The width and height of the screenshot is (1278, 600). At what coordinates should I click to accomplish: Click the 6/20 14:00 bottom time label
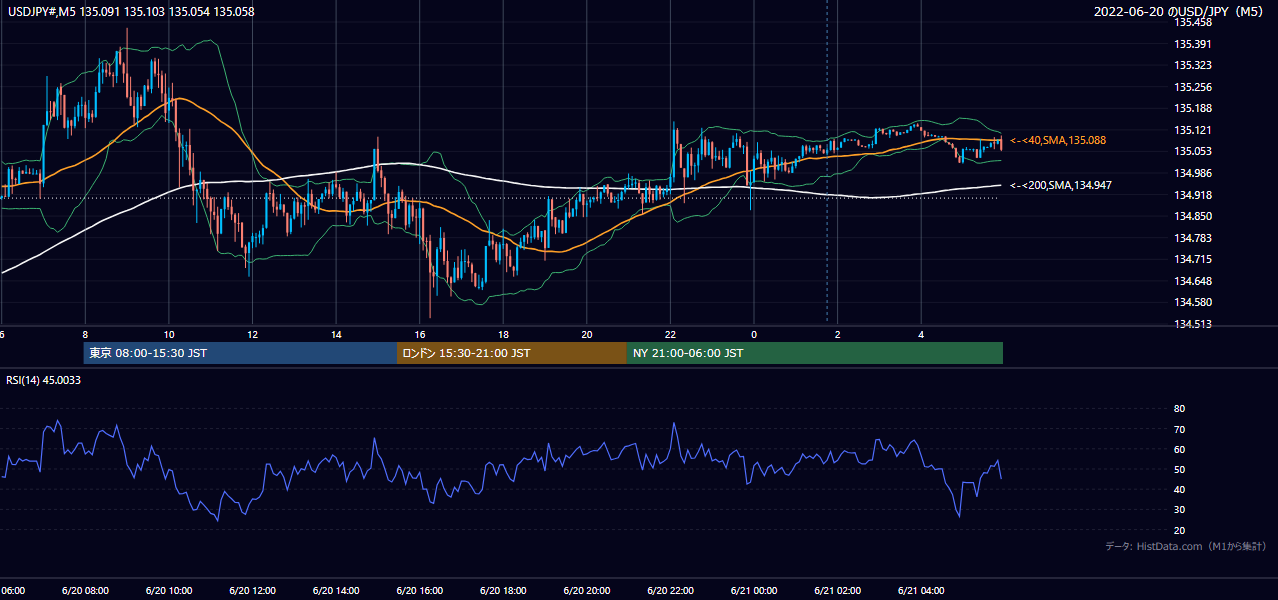(x=337, y=591)
